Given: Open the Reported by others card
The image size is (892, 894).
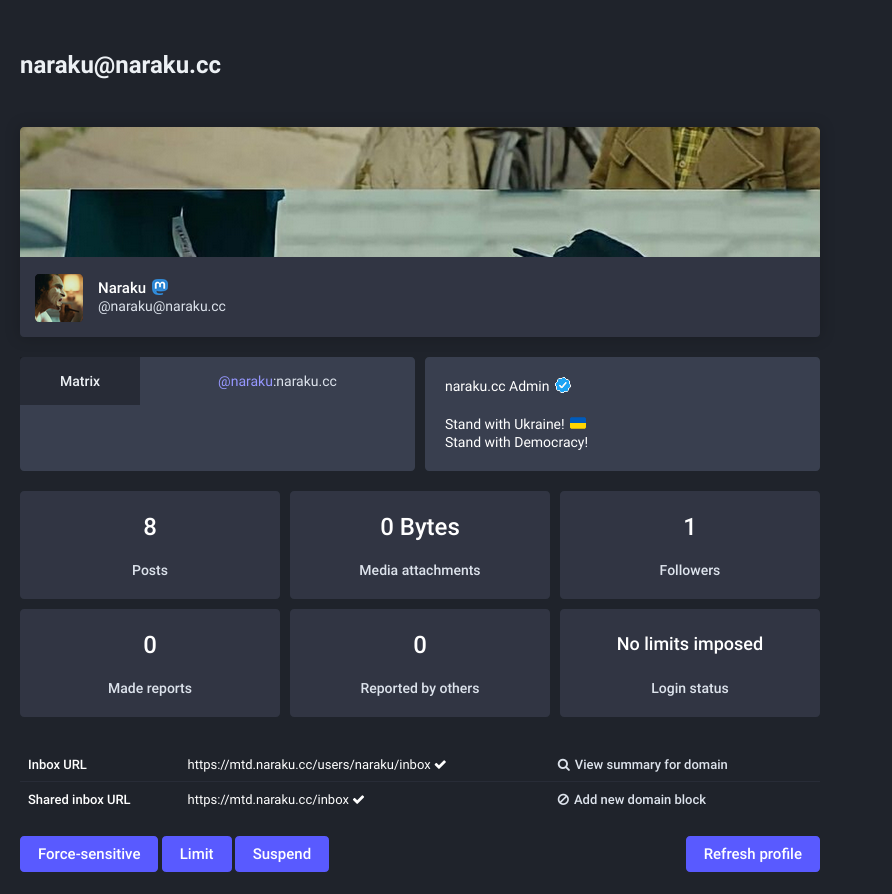Looking at the screenshot, I should (420, 663).
